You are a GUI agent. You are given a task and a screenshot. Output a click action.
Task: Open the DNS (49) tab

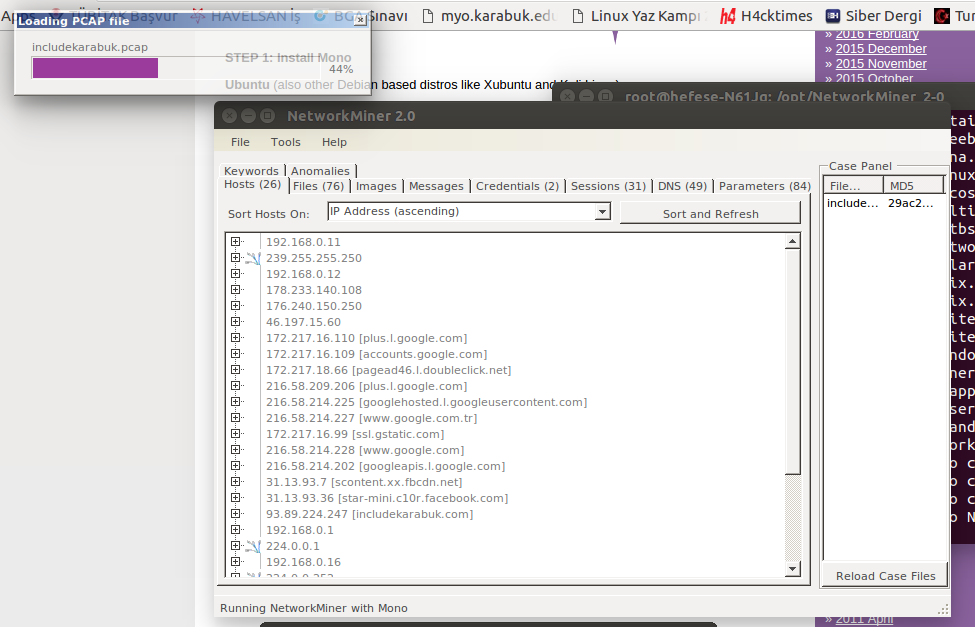click(682, 186)
